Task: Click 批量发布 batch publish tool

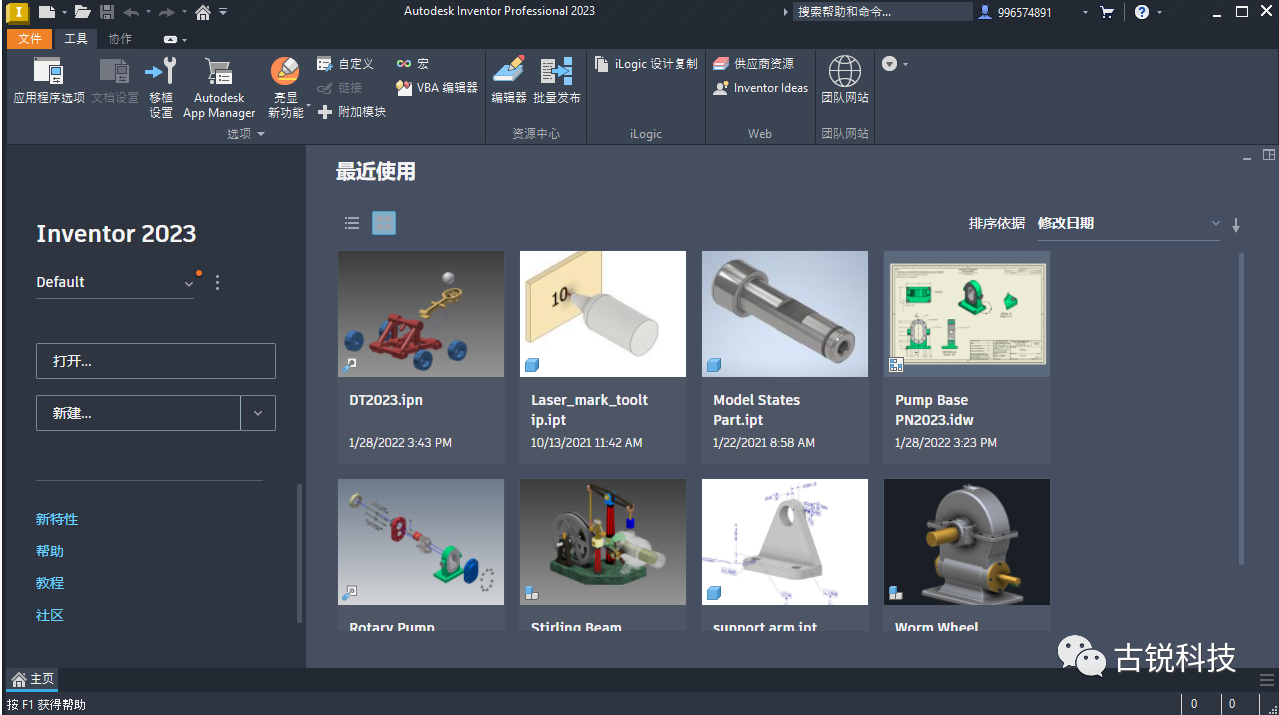Action: coord(557,81)
